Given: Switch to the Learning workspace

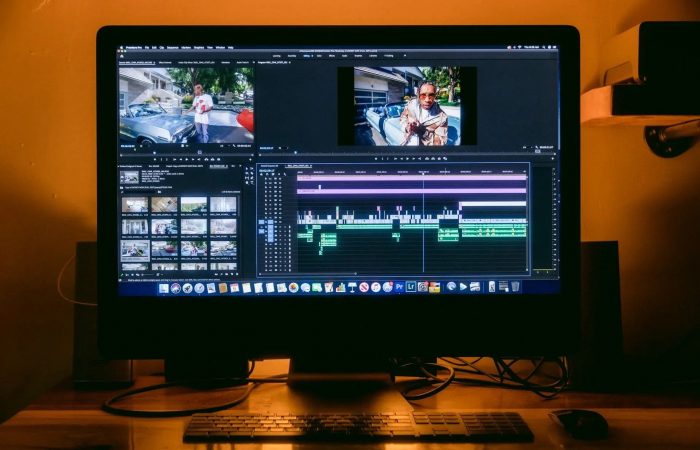Looking at the screenshot, I should [x=276, y=56].
